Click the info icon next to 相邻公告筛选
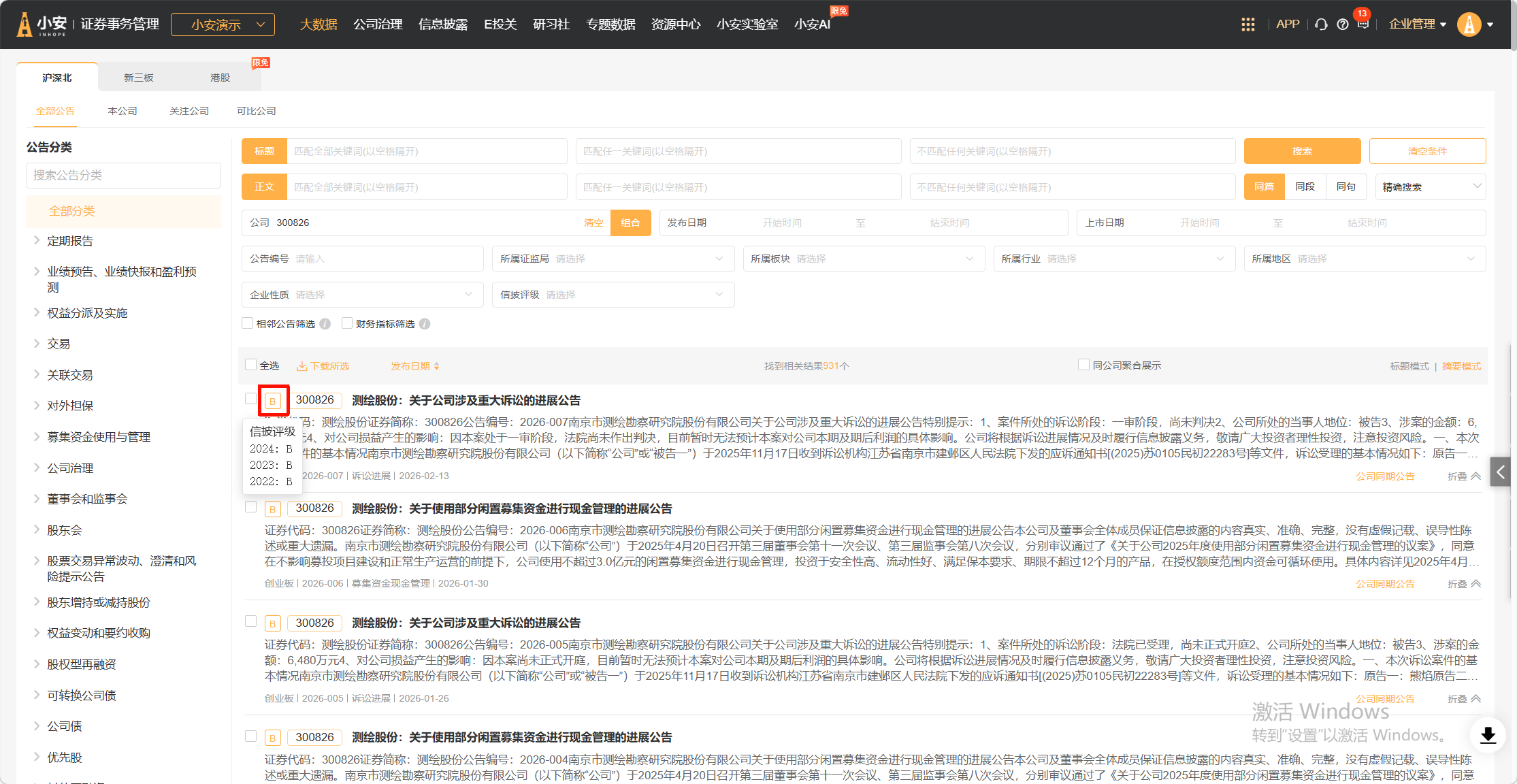The width and height of the screenshot is (1517, 784). point(325,324)
